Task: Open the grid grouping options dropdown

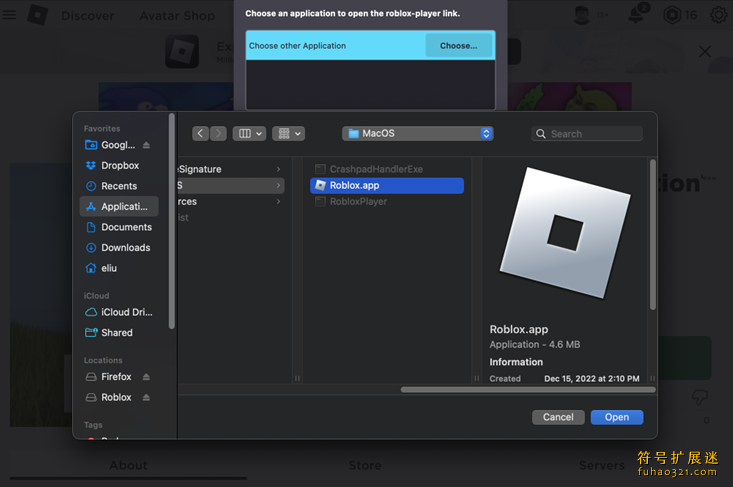Action: click(x=288, y=134)
